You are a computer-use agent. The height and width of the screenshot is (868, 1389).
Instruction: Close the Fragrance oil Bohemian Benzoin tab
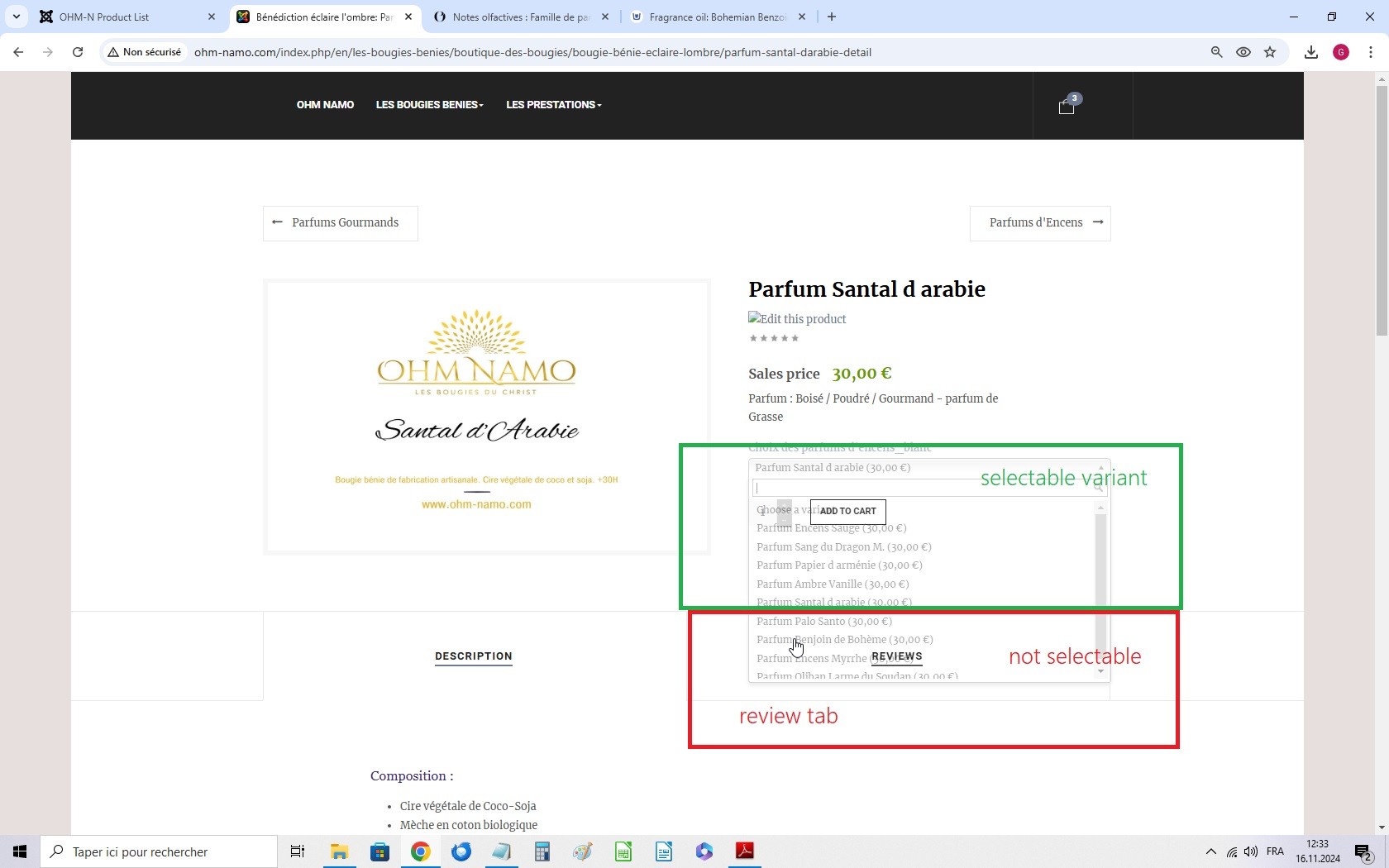(x=801, y=17)
